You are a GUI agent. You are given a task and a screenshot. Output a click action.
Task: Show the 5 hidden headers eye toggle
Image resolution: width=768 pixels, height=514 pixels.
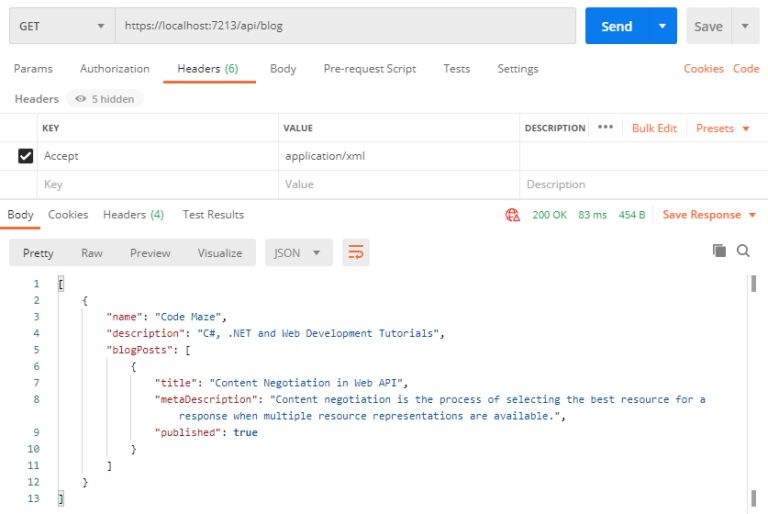click(x=105, y=99)
